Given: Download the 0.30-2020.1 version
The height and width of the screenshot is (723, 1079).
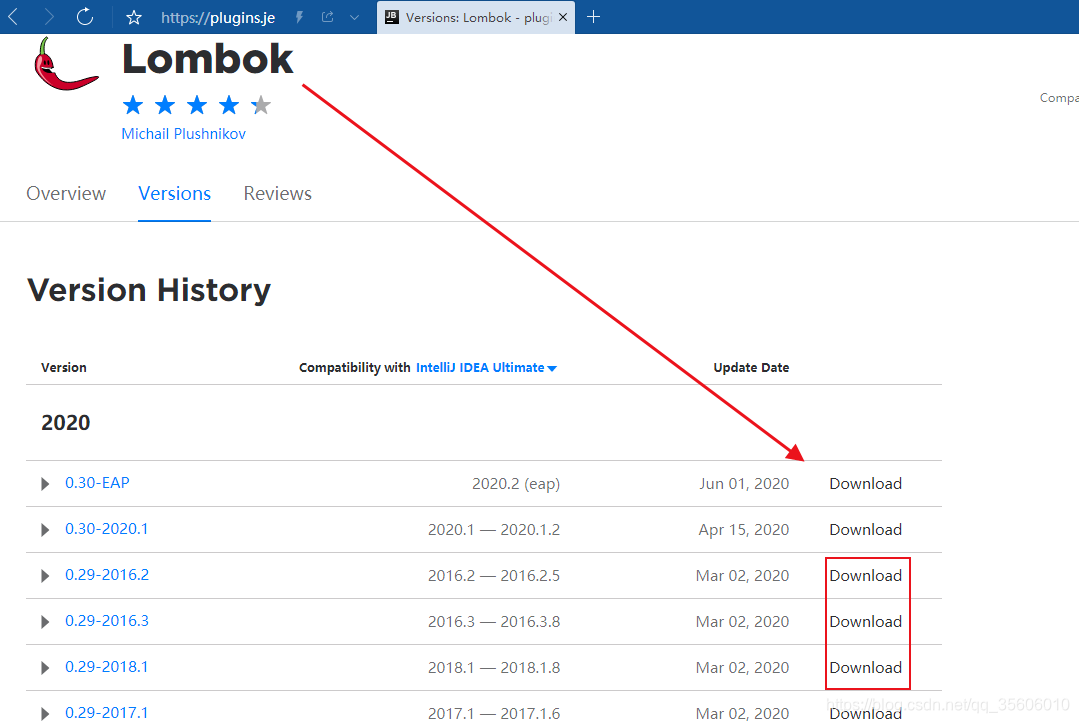Looking at the screenshot, I should [865, 530].
